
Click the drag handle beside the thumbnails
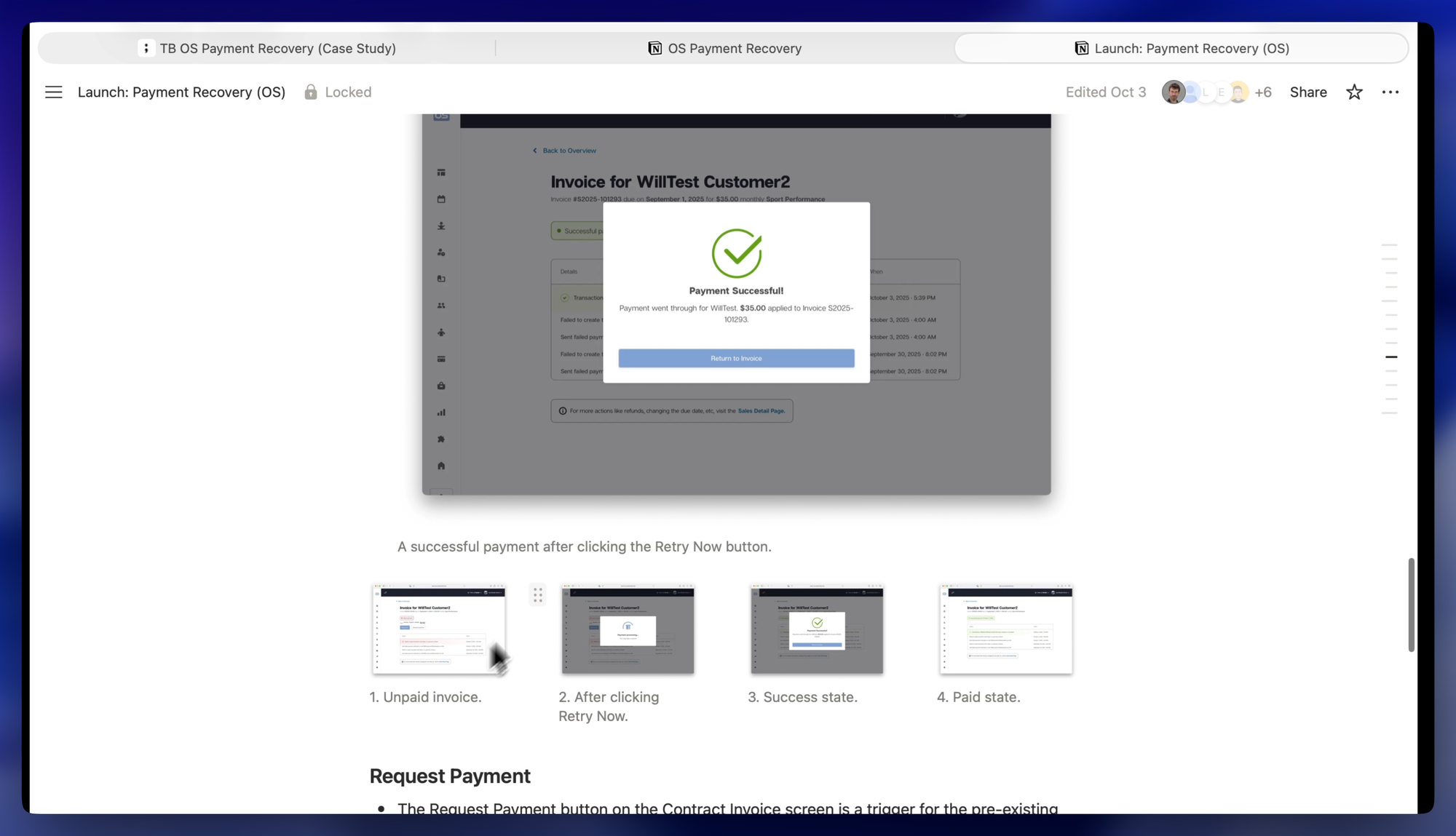click(537, 595)
